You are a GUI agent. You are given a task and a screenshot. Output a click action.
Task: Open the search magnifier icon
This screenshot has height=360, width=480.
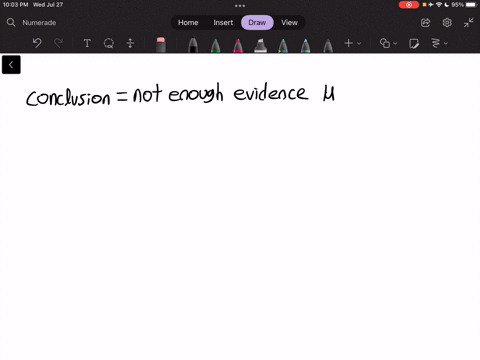[11, 22]
